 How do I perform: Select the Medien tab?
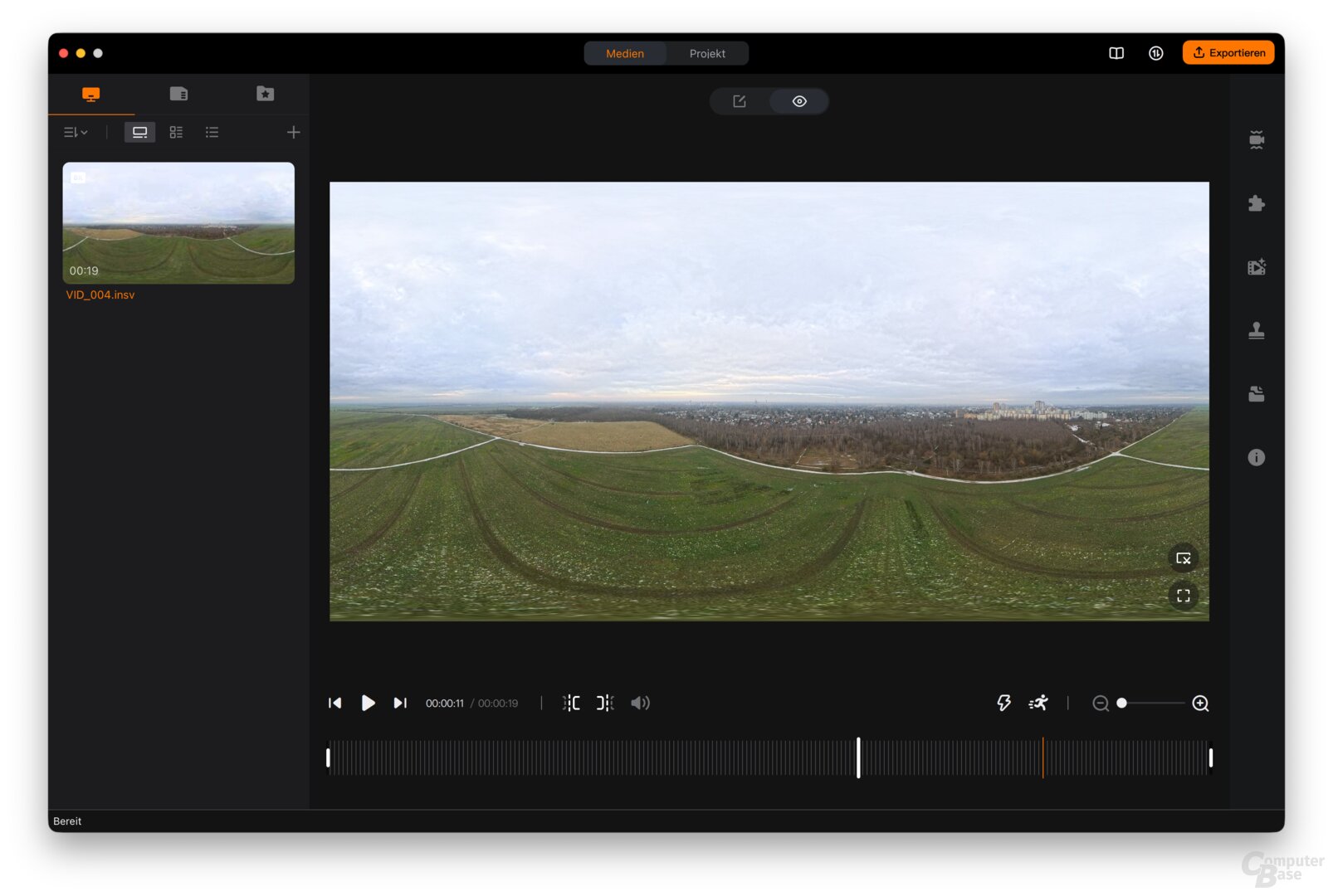(624, 53)
